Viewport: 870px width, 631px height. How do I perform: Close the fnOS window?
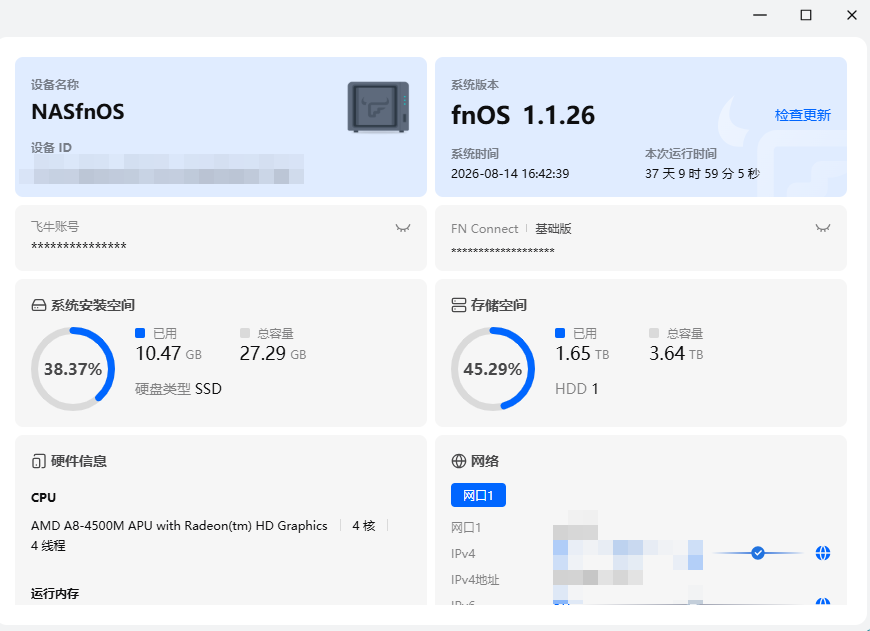[852, 15]
